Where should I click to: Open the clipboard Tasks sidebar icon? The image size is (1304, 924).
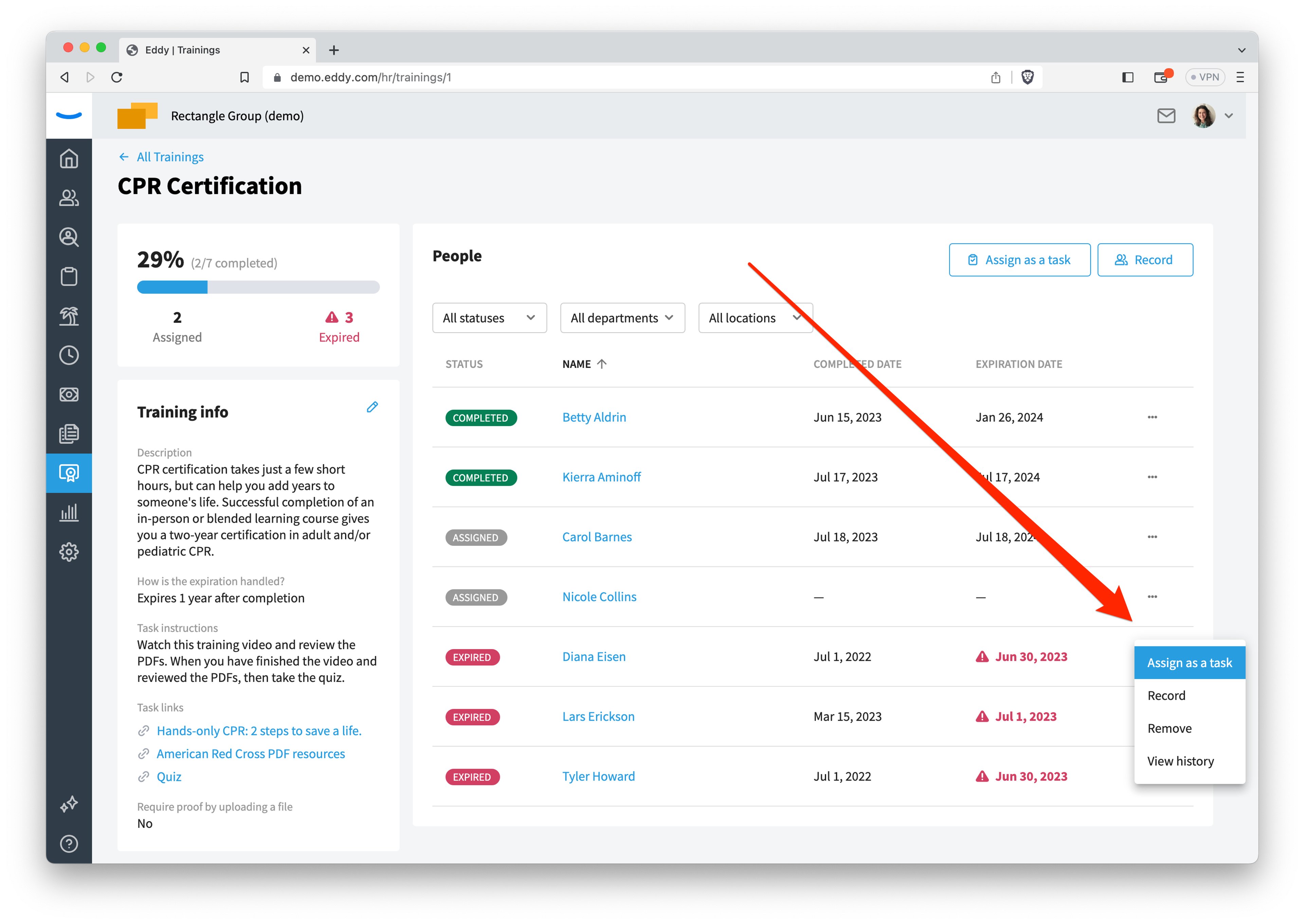pos(69,277)
